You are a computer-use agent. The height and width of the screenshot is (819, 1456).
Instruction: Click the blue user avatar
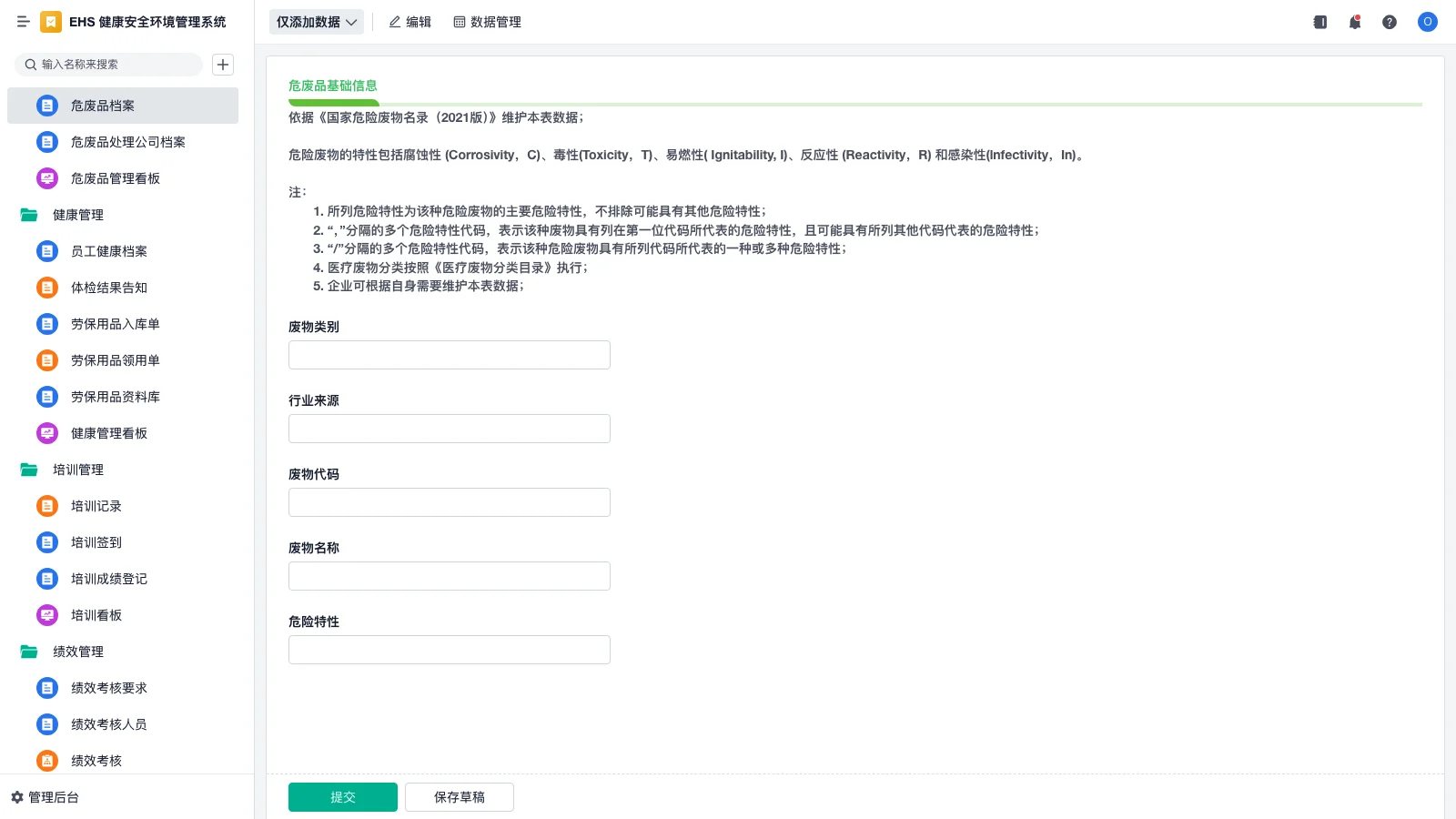[x=1427, y=22]
